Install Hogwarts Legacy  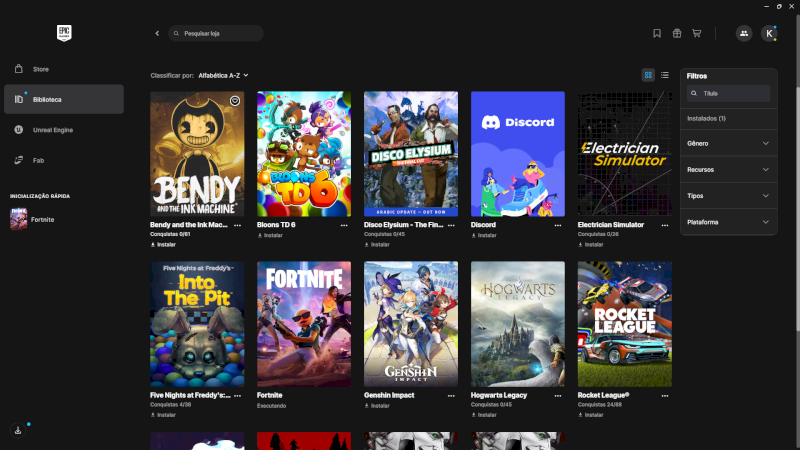(x=484, y=415)
